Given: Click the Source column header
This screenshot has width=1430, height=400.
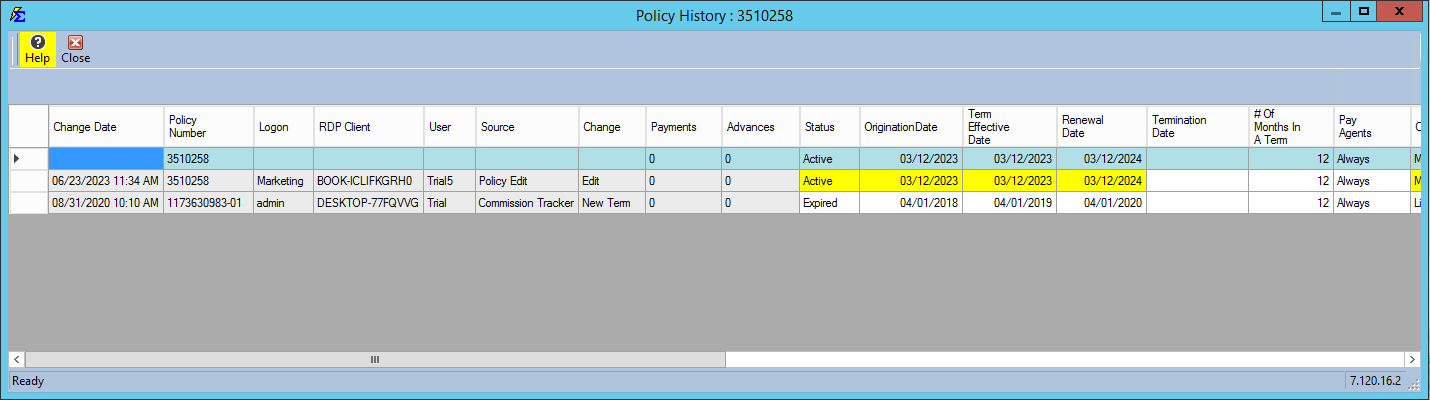Looking at the screenshot, I should coord(527,127).
